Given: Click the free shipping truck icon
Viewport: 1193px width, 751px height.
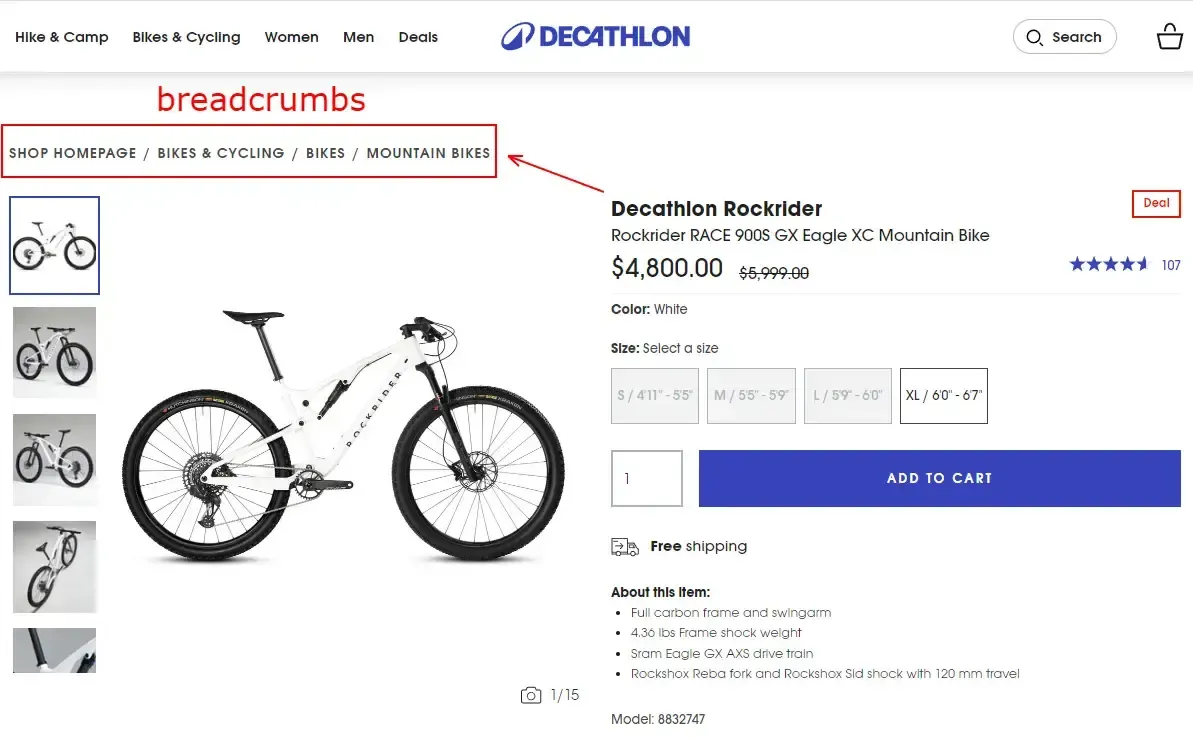Looking at the screenshot, I should coord(623,546).
